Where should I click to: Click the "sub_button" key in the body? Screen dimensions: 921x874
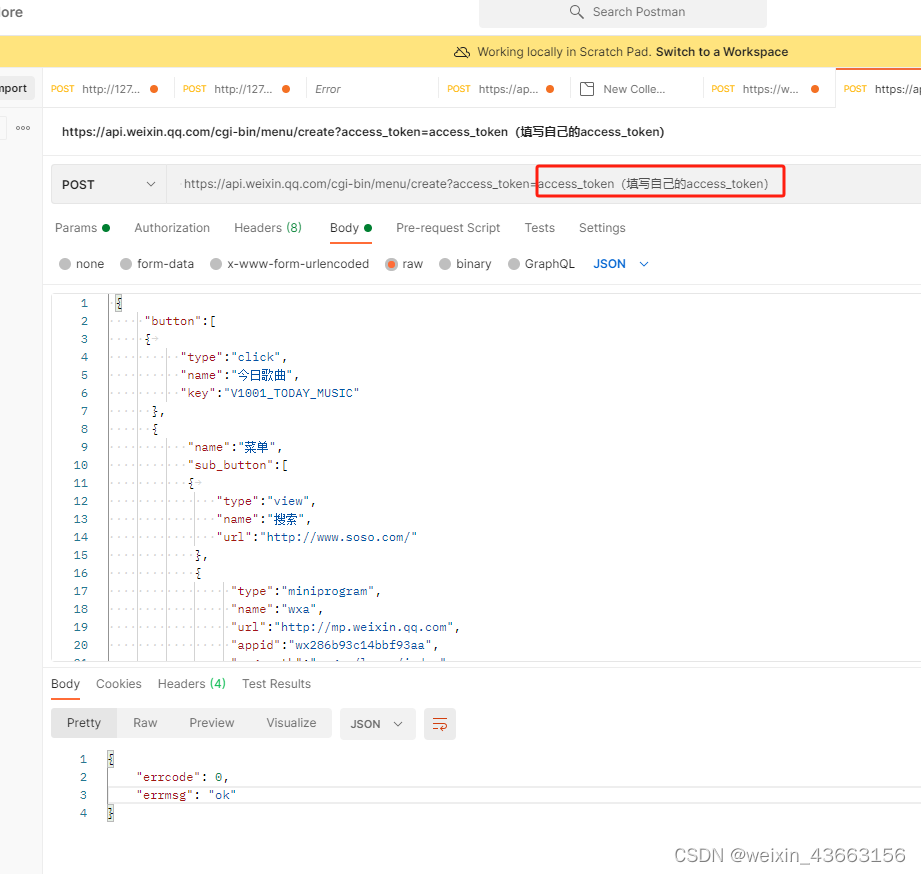coord(230,465)
